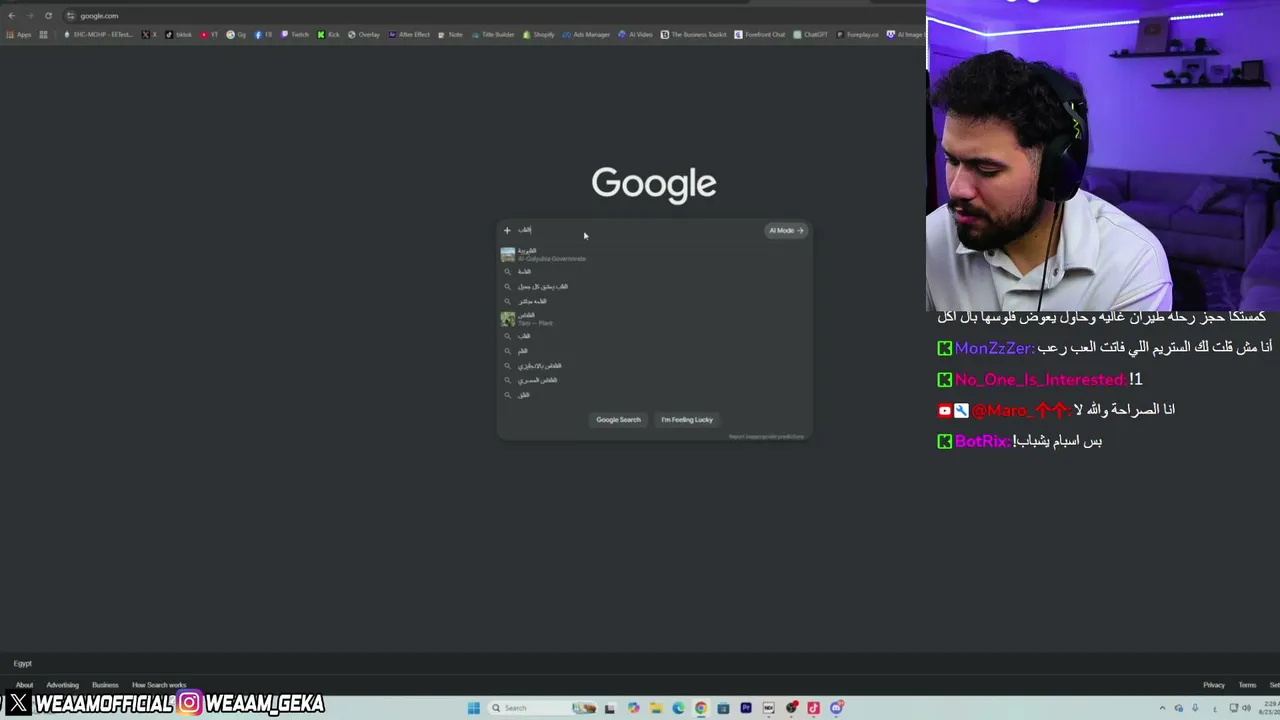Open the EHC-MOHP bookmark
1280x720 pixels.
pos(98,35)
